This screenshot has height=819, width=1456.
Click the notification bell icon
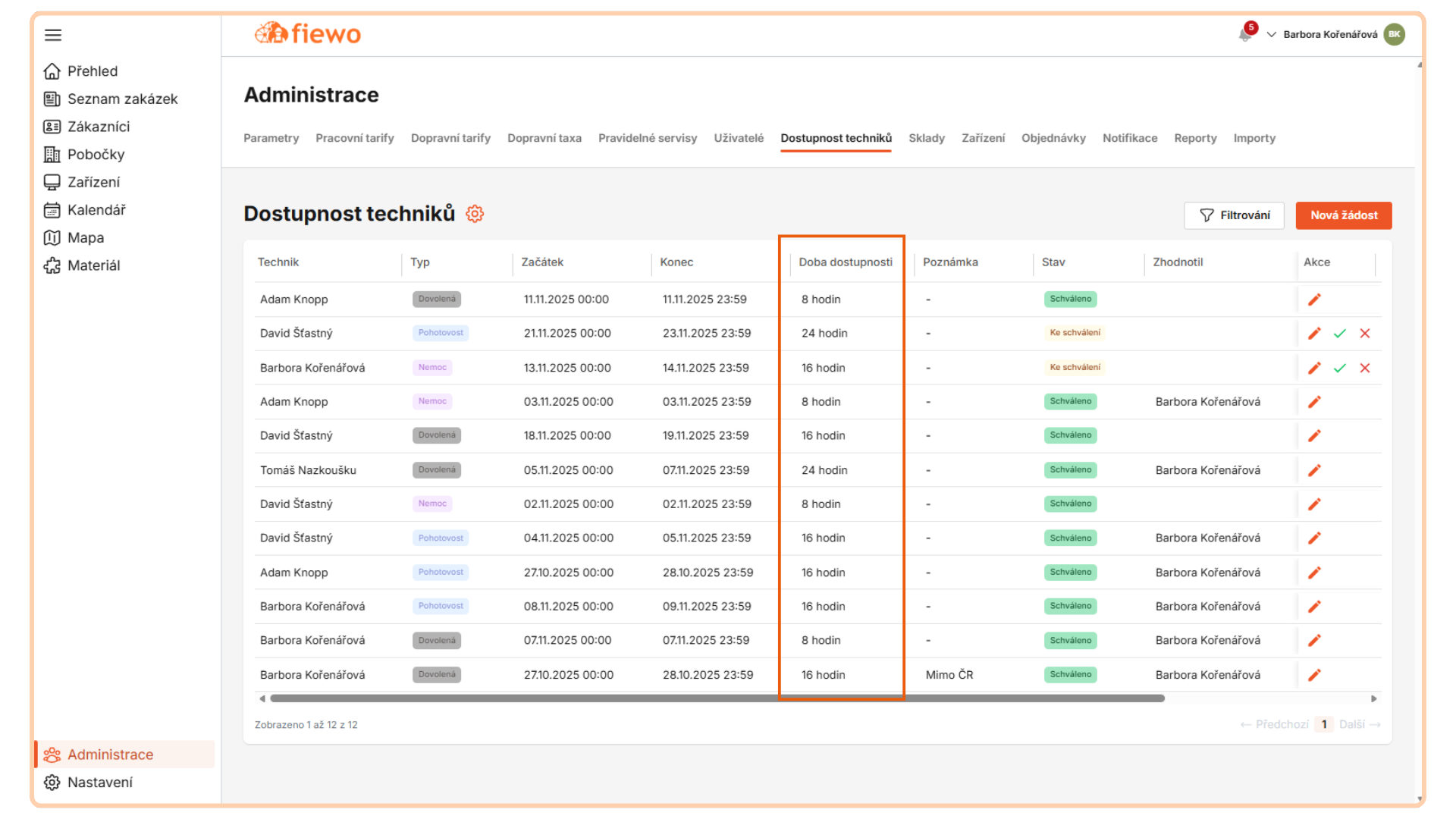click(x=1244, y=35)
